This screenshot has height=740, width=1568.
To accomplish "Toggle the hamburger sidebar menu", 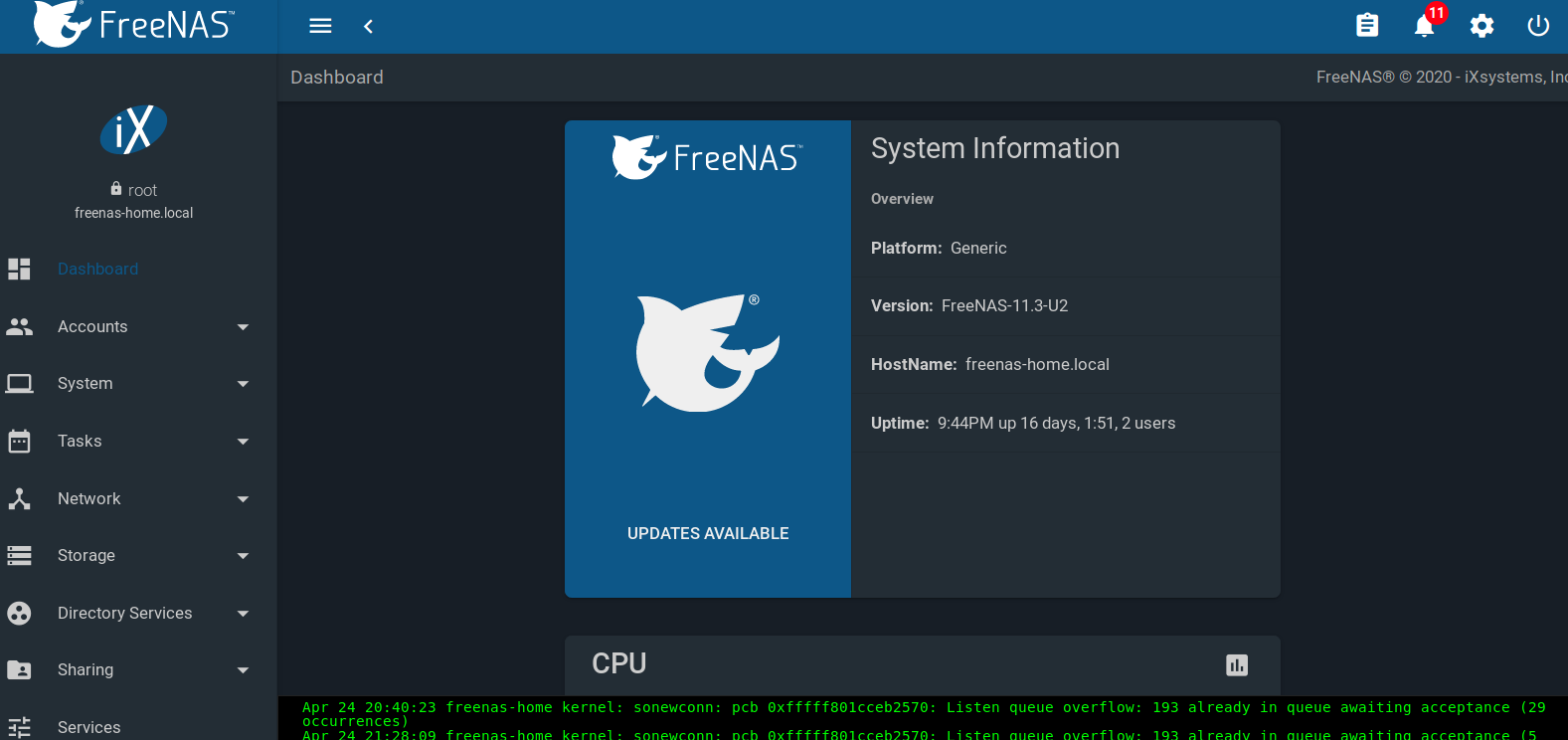I will [x=320, y=26].
